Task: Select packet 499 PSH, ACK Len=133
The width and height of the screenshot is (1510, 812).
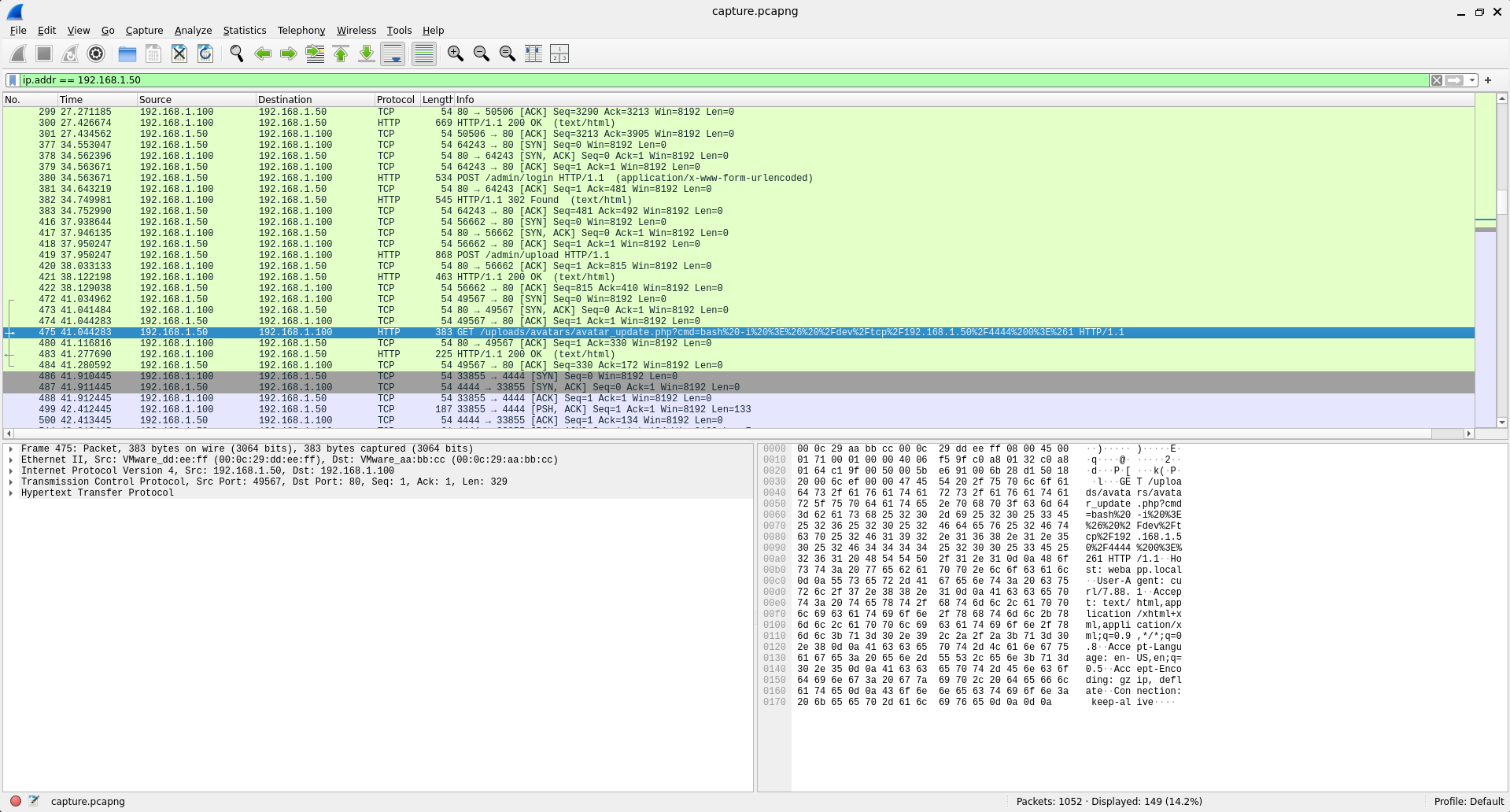Action: [x=738, y=410]
